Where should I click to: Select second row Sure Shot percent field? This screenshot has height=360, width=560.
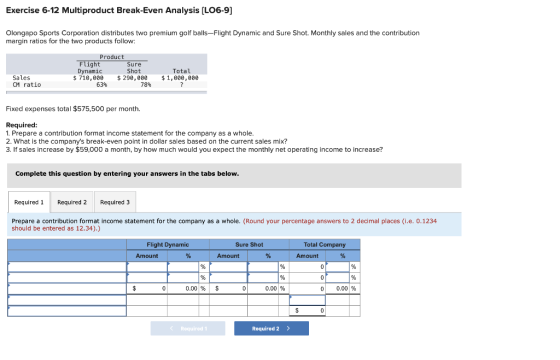263,278
